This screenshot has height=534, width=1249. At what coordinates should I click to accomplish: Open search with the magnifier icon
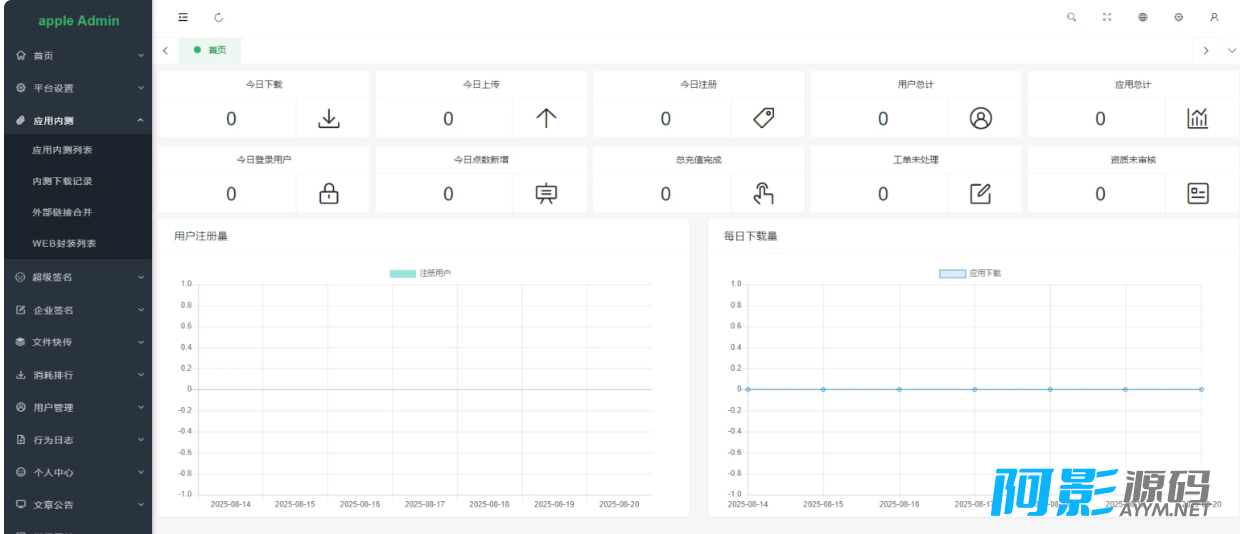pos(1072,17)
